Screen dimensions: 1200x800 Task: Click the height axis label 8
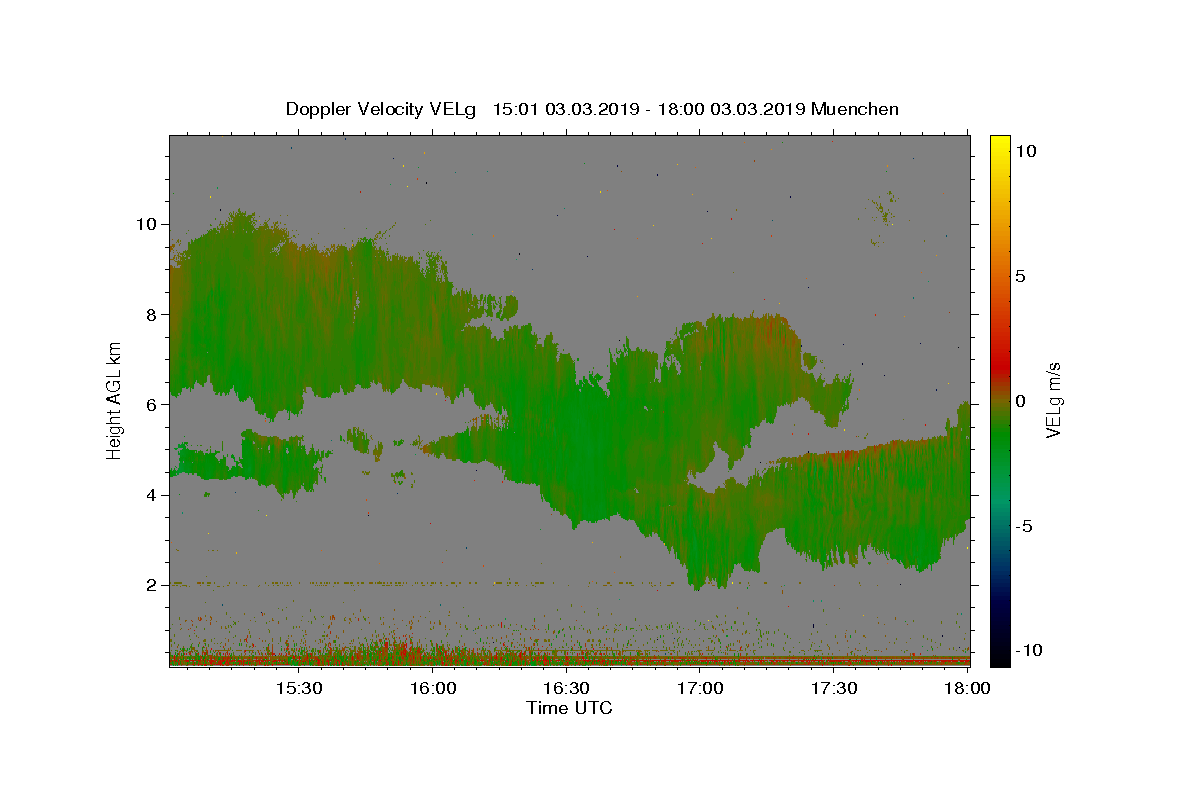154,314
